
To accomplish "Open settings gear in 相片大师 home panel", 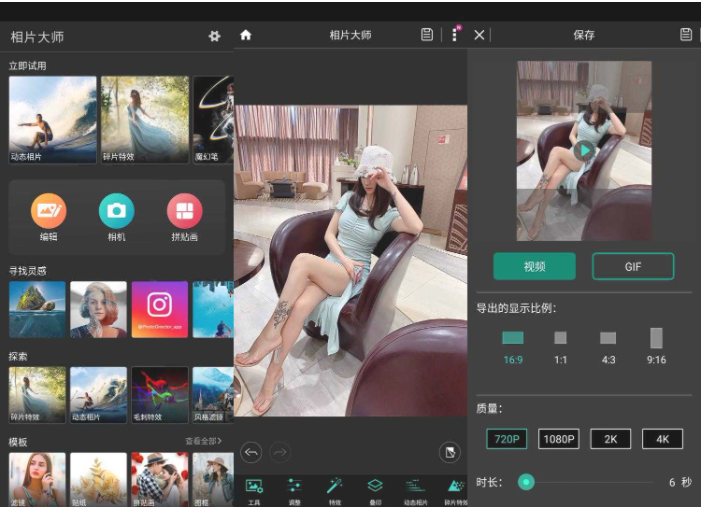I will [214, 36].
